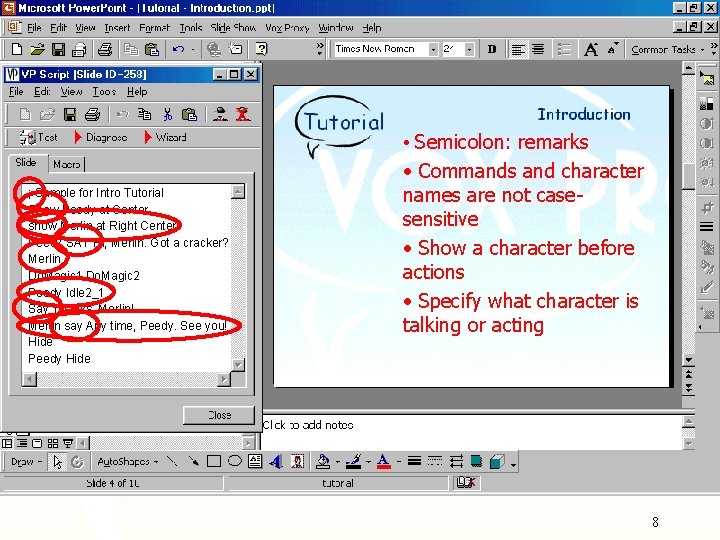Open a file with PowerPoint's Open folder icon
Image resolution: width=720 pixels, height=540 pixels.
[38, 49]
